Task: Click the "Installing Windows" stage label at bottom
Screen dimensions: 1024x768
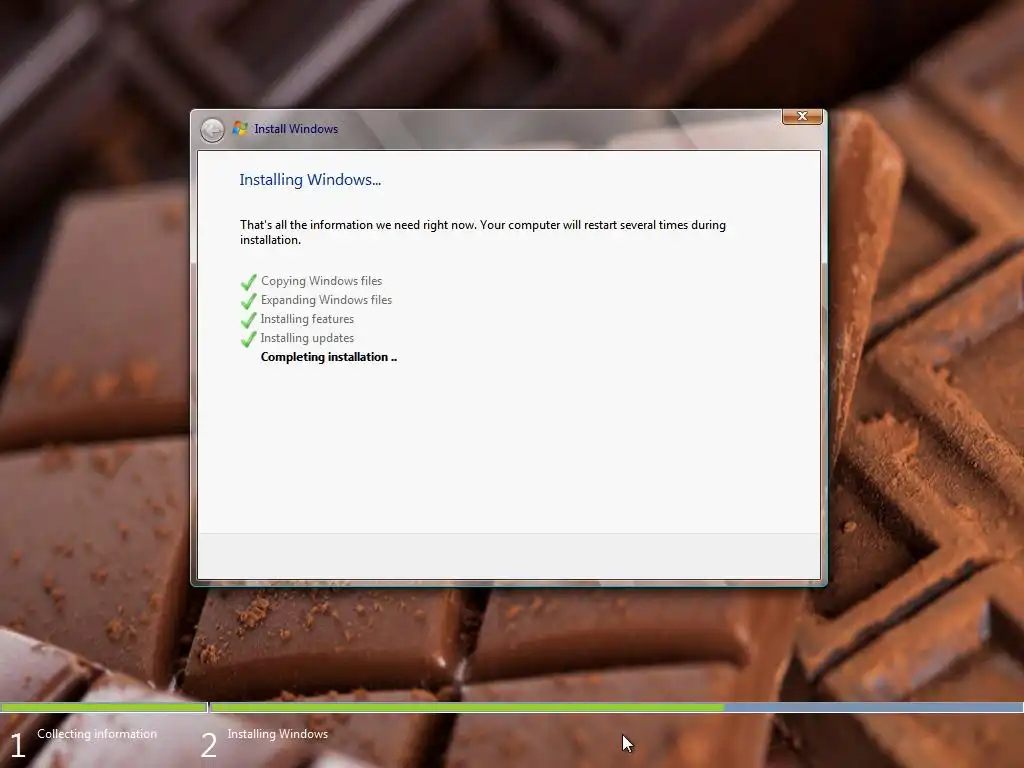Action: coord(278,734)
